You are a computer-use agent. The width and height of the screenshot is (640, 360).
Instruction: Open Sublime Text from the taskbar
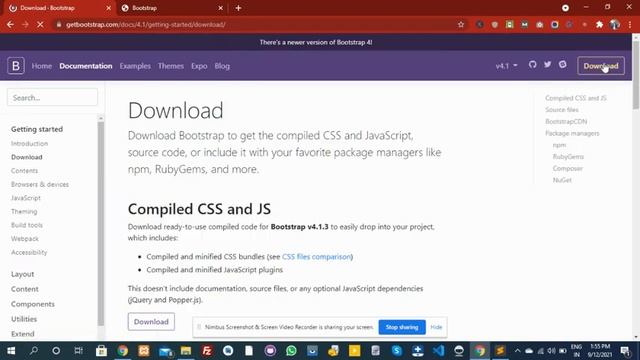click(x=500, y=351)
